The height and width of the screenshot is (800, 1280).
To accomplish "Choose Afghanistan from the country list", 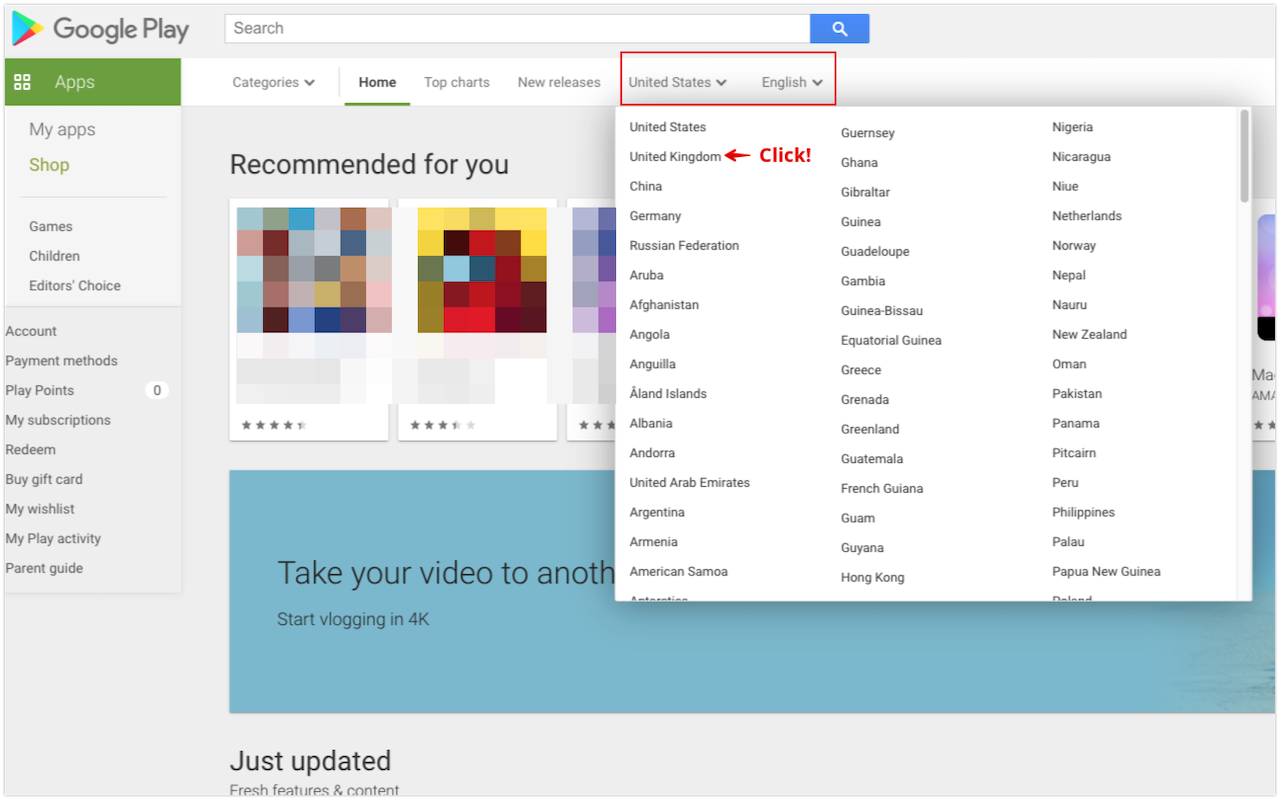I will point(664,305).
